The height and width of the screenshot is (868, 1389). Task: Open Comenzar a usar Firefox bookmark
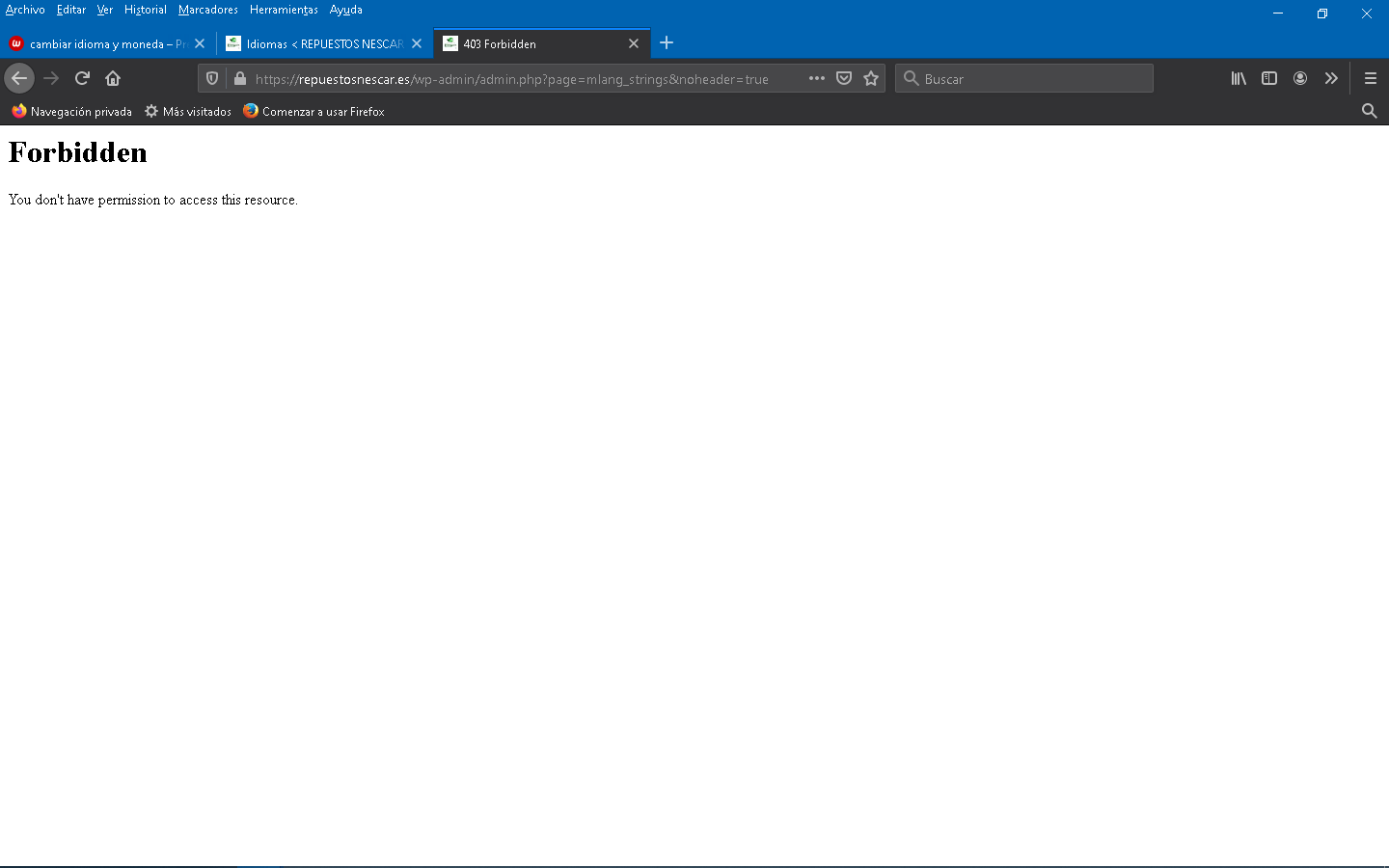pyautogui.click(x=313, y=111)
